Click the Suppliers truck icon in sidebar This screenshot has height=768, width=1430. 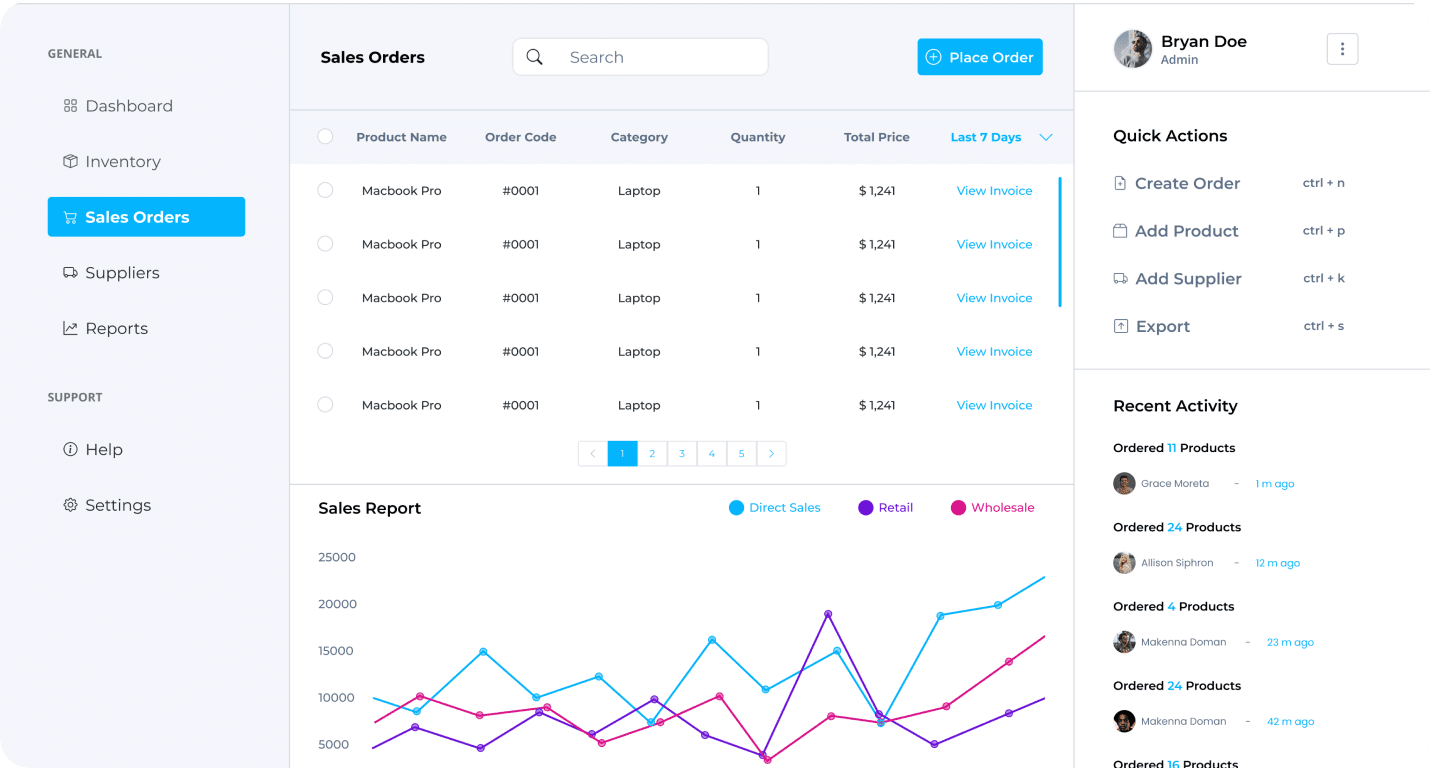[x=70, y=273]
